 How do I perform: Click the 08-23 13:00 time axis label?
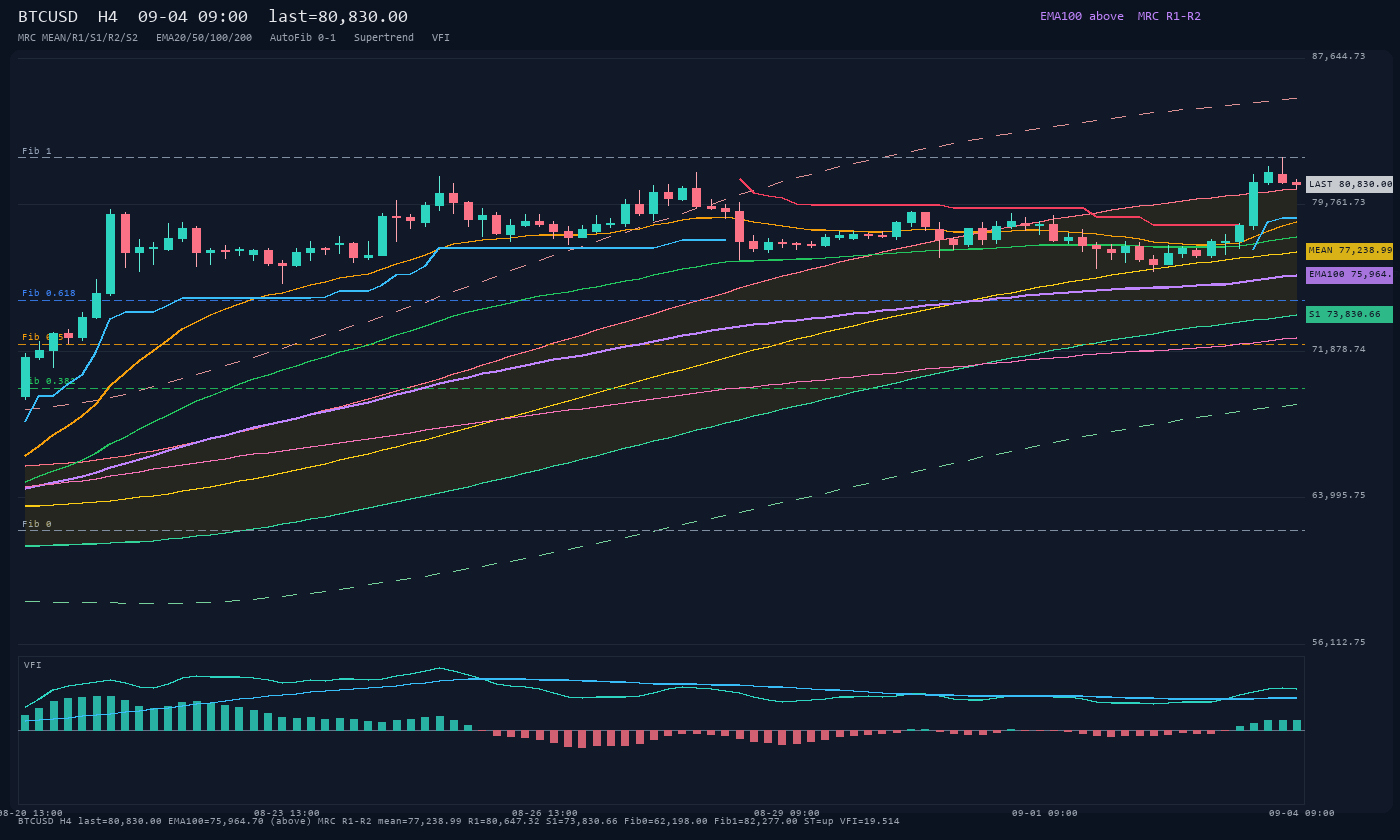click(x=287, y=813)
